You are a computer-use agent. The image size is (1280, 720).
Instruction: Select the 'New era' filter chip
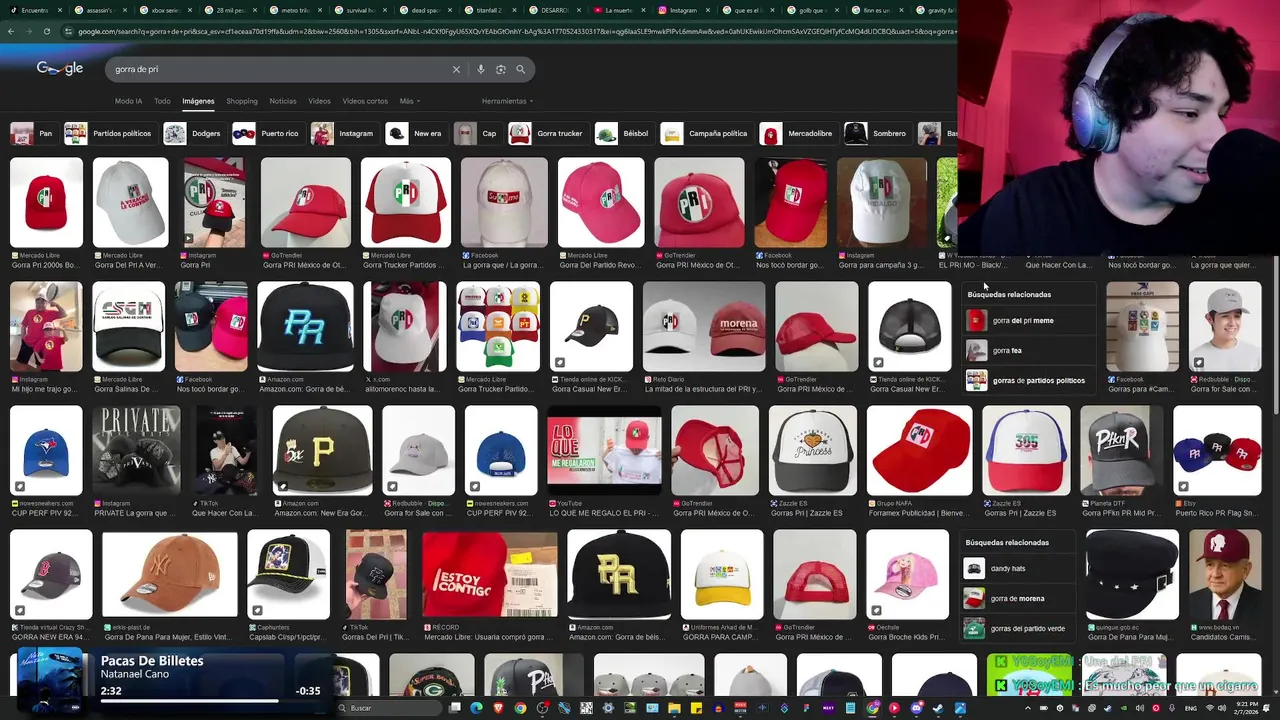[x=415, y=133]
